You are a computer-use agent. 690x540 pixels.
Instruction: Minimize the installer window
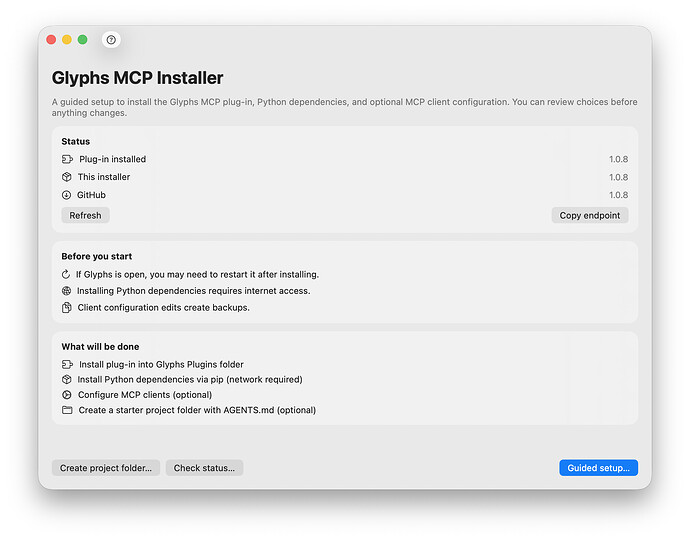tap(67, 40)
